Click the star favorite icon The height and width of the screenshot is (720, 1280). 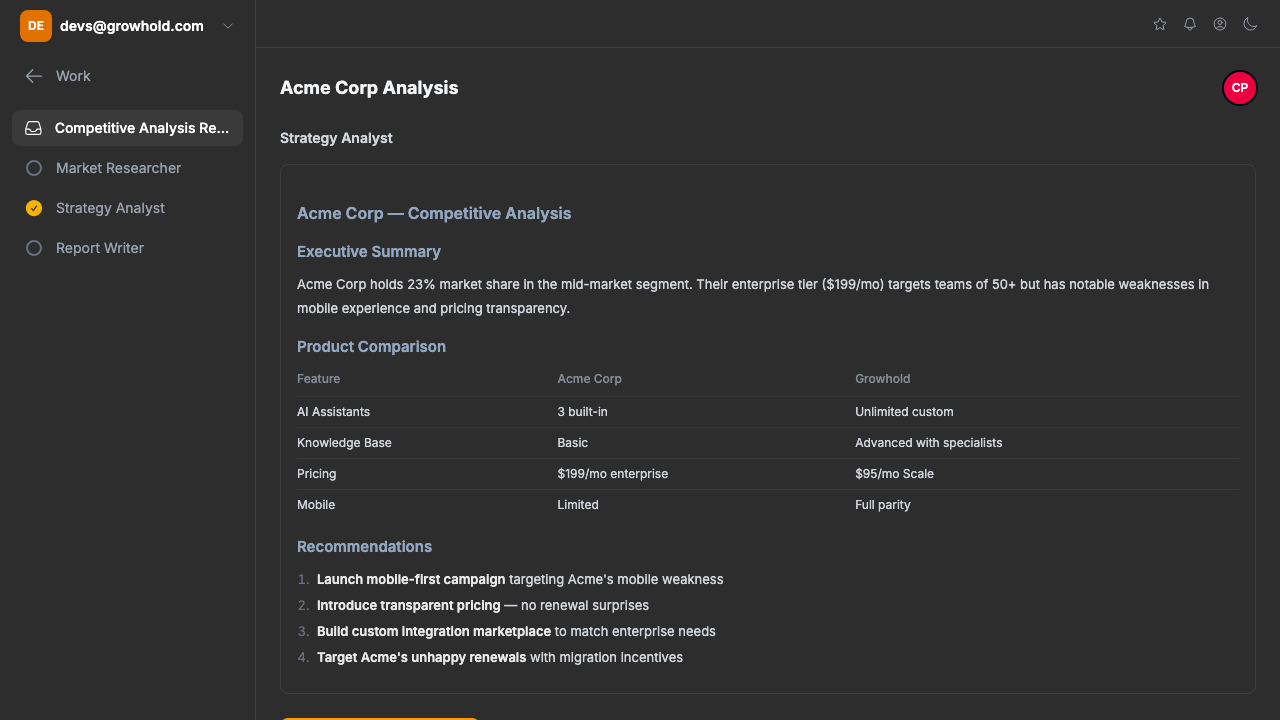pos(1160,24)
